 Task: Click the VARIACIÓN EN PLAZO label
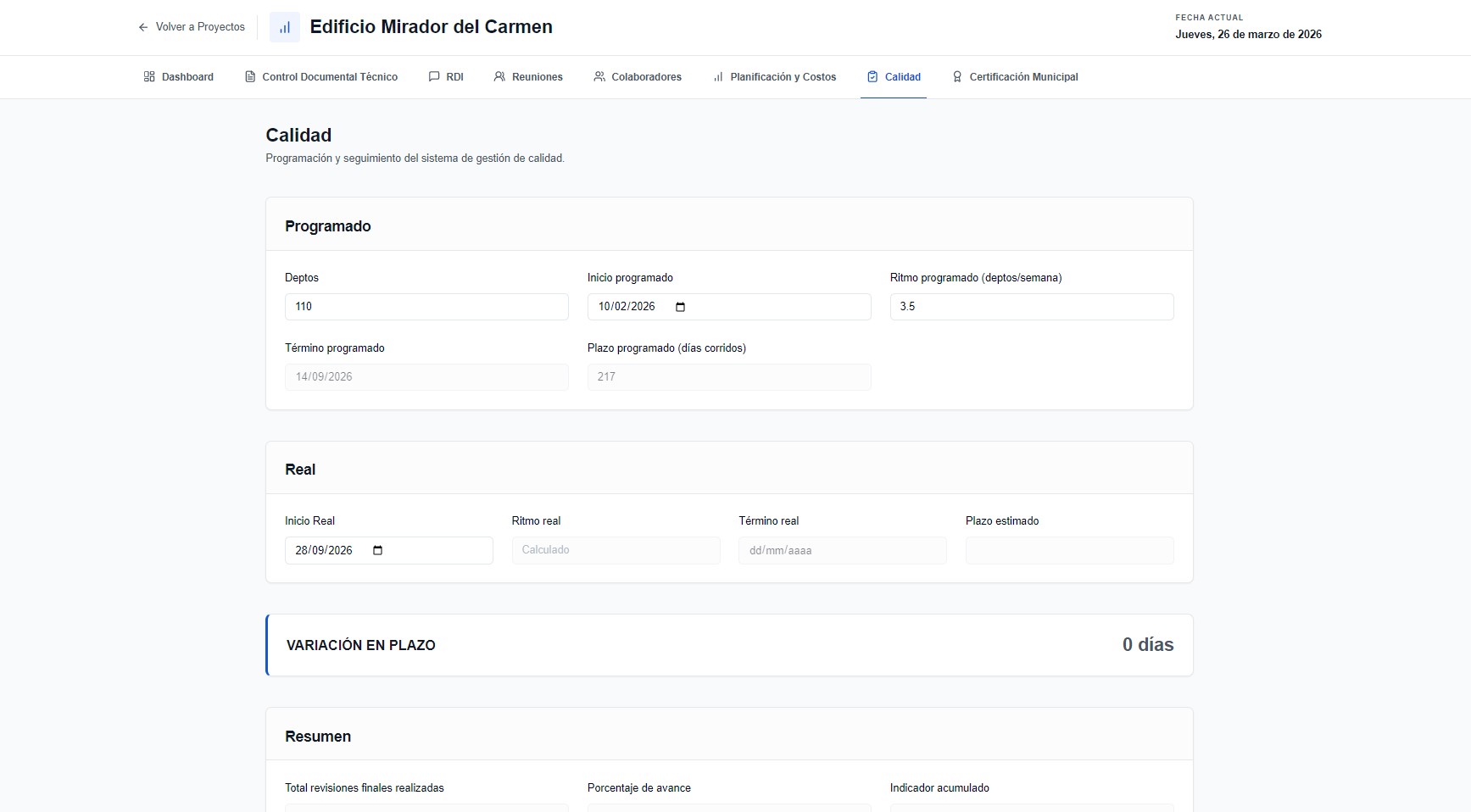point(361,645)
